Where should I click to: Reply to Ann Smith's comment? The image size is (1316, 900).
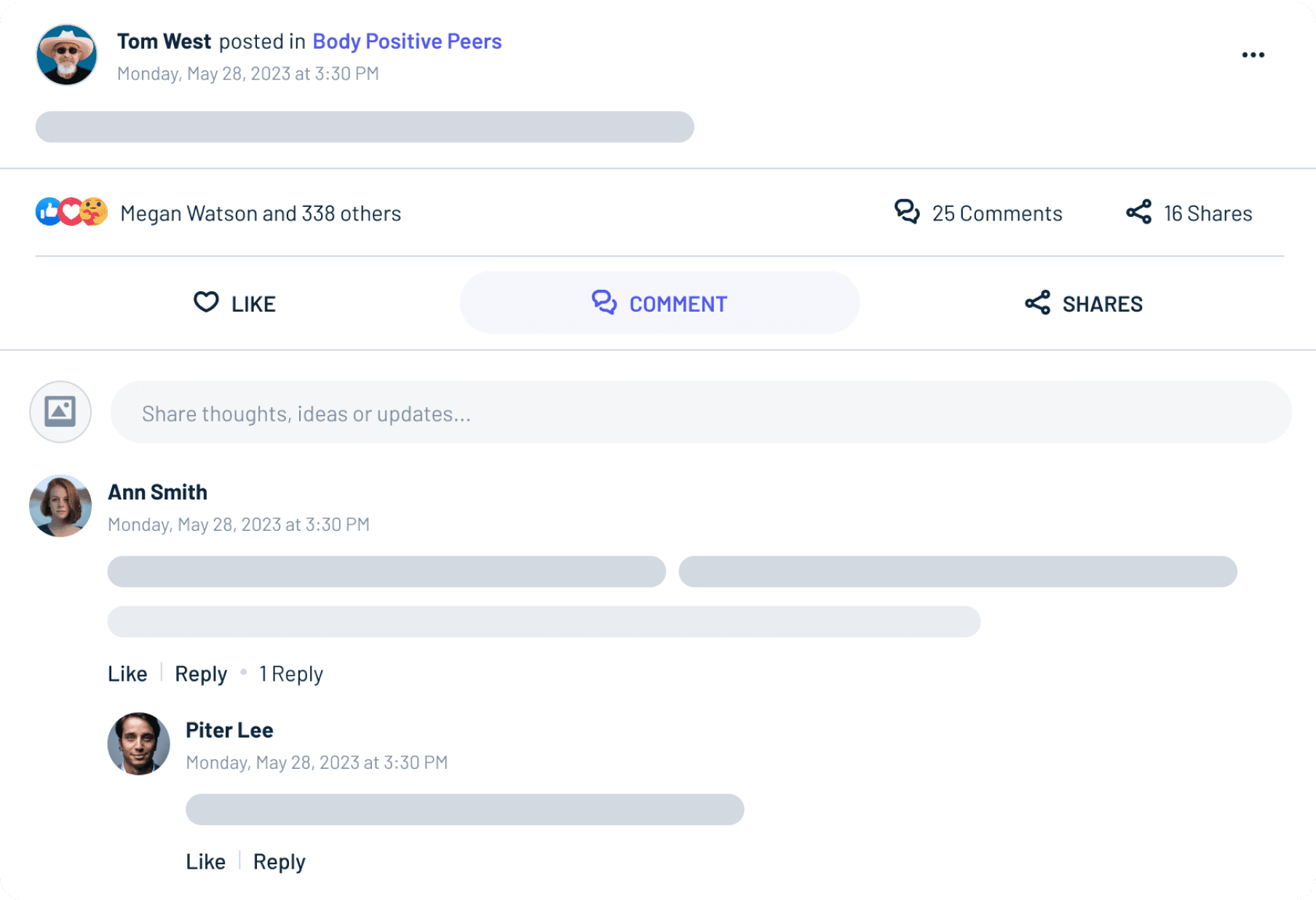[201, 674]
